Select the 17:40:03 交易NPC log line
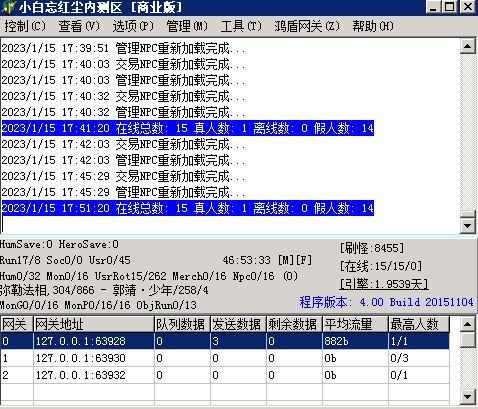478x409 pixels. tap(123, 64)
